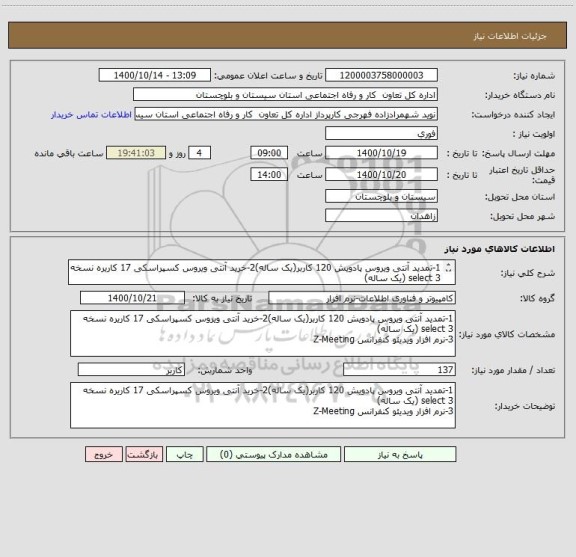This screenshot has height=557, width=576.
Task: Click the تاریخ نیاز به کالا label
Action: [222, 299]
